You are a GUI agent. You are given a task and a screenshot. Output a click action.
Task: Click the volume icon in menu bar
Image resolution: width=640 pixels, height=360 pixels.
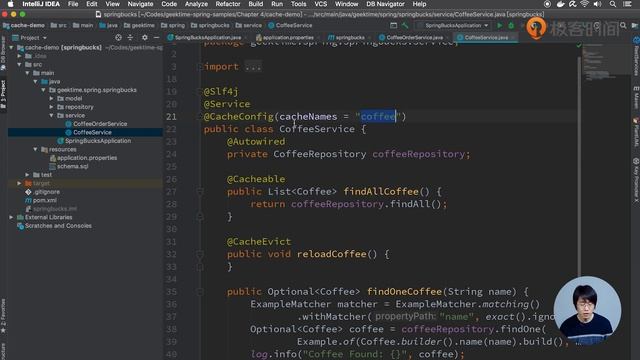(598, 4)
